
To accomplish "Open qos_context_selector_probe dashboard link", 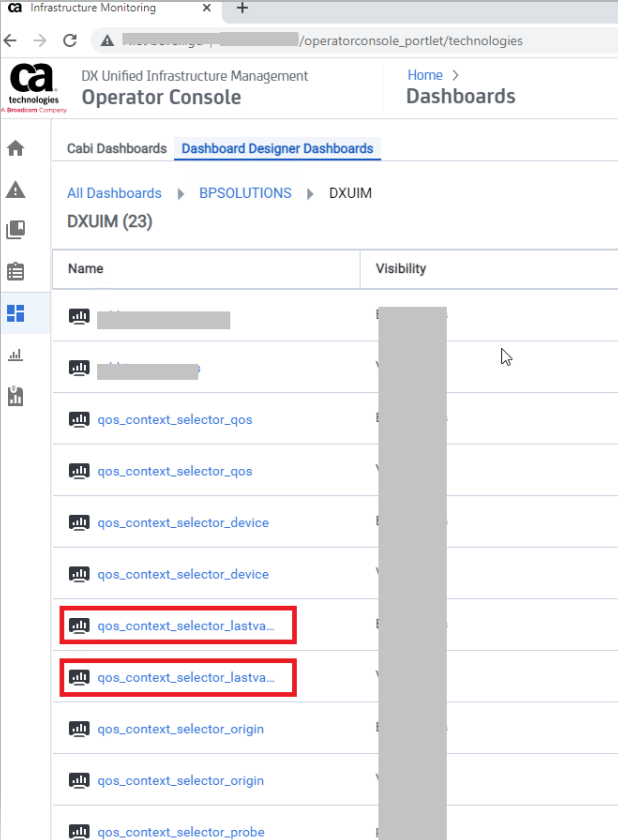I will point(181,832).
